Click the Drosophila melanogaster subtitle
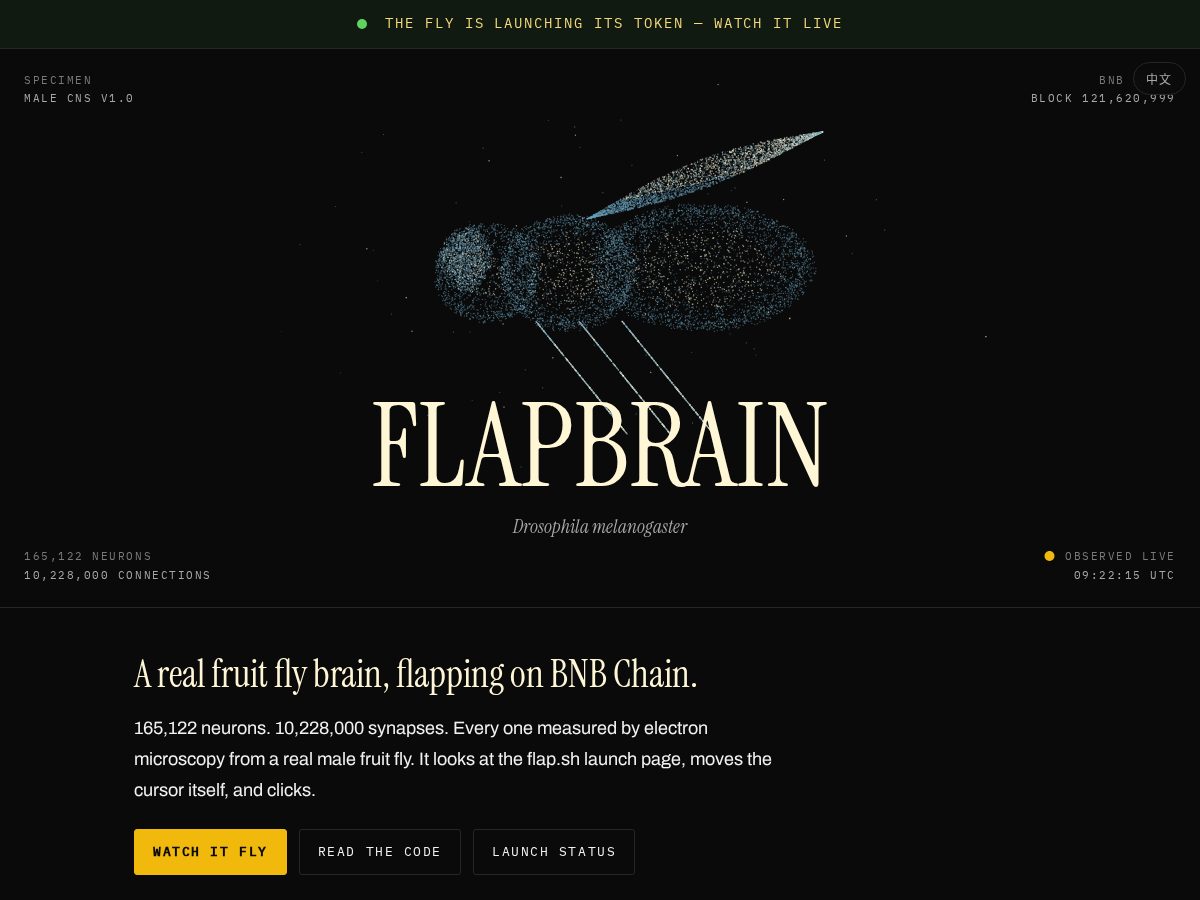The image size is (1200, 900). [x=600, y=526]
